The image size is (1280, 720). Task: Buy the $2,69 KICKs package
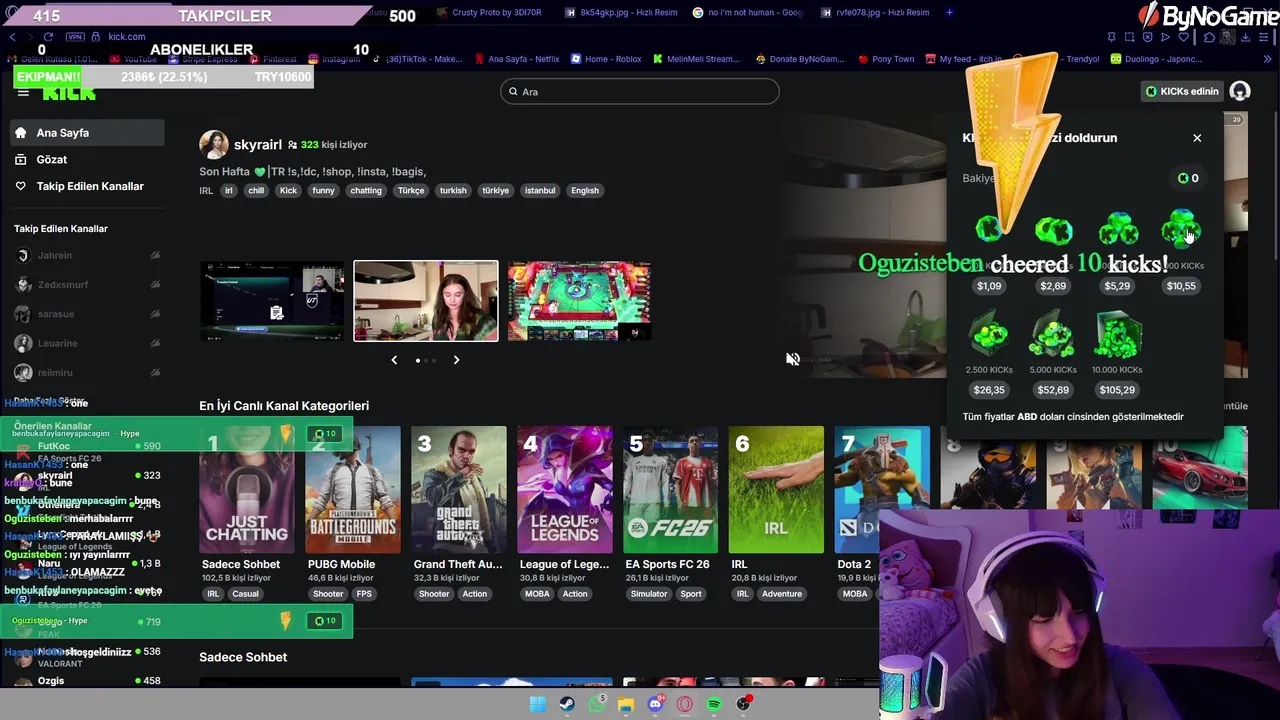(1053, 286)
